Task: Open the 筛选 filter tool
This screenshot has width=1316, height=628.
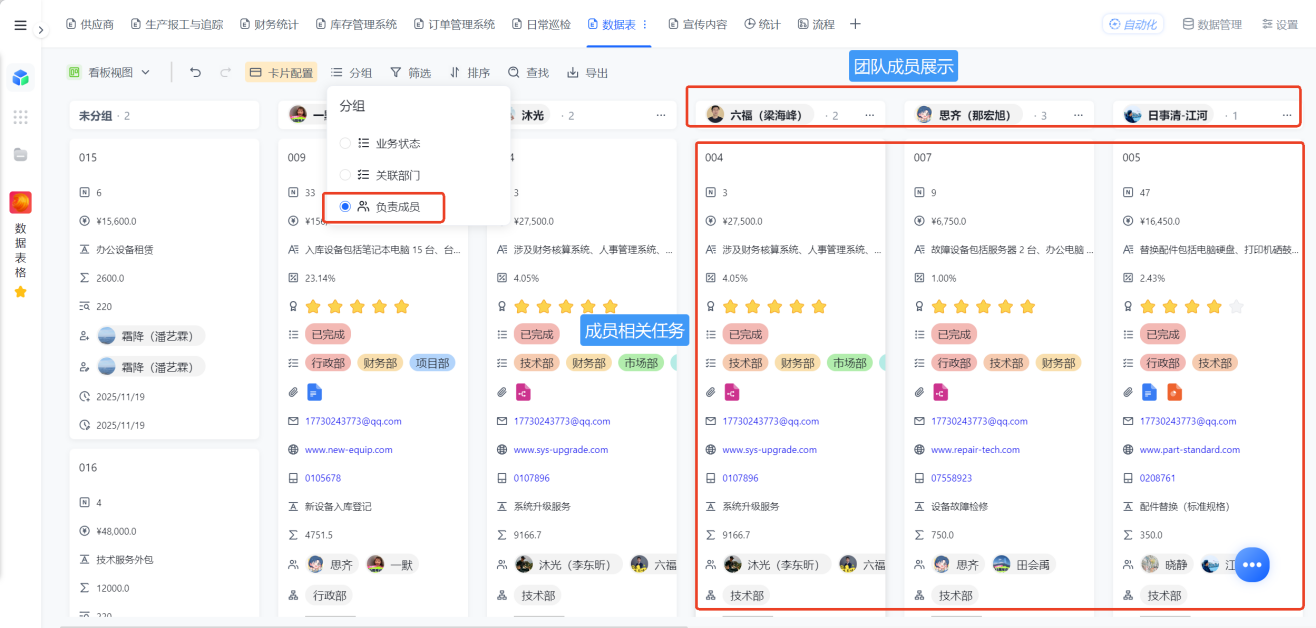Action: point(410,72)
